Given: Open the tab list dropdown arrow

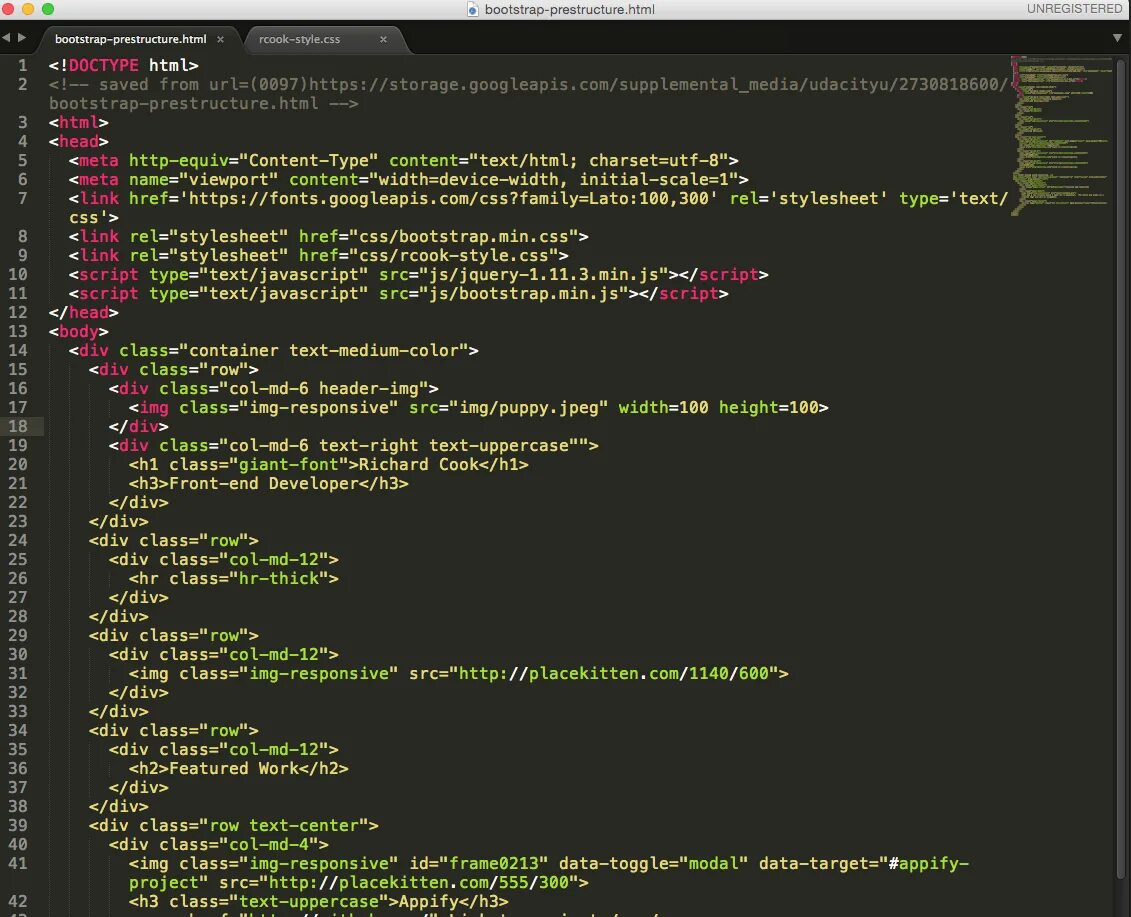Looking at the screenshot, I should 1117,38.
